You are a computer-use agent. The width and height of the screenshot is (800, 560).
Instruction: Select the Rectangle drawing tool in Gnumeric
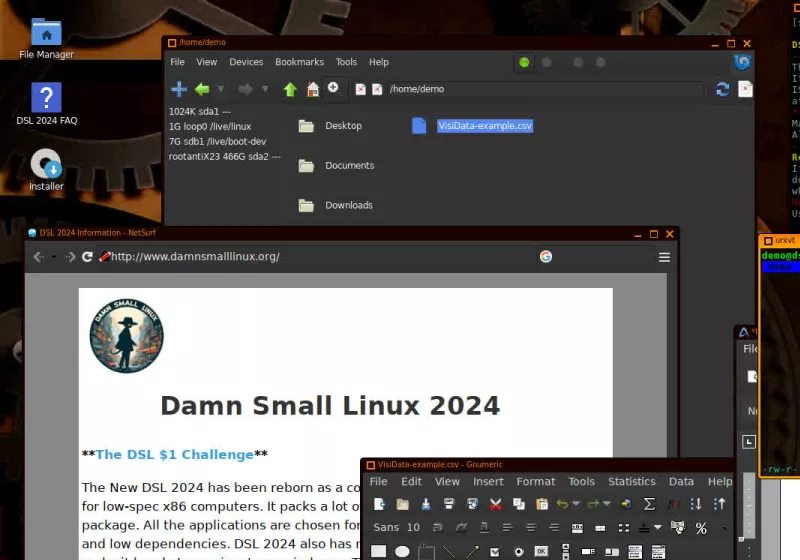pos(379,551)
